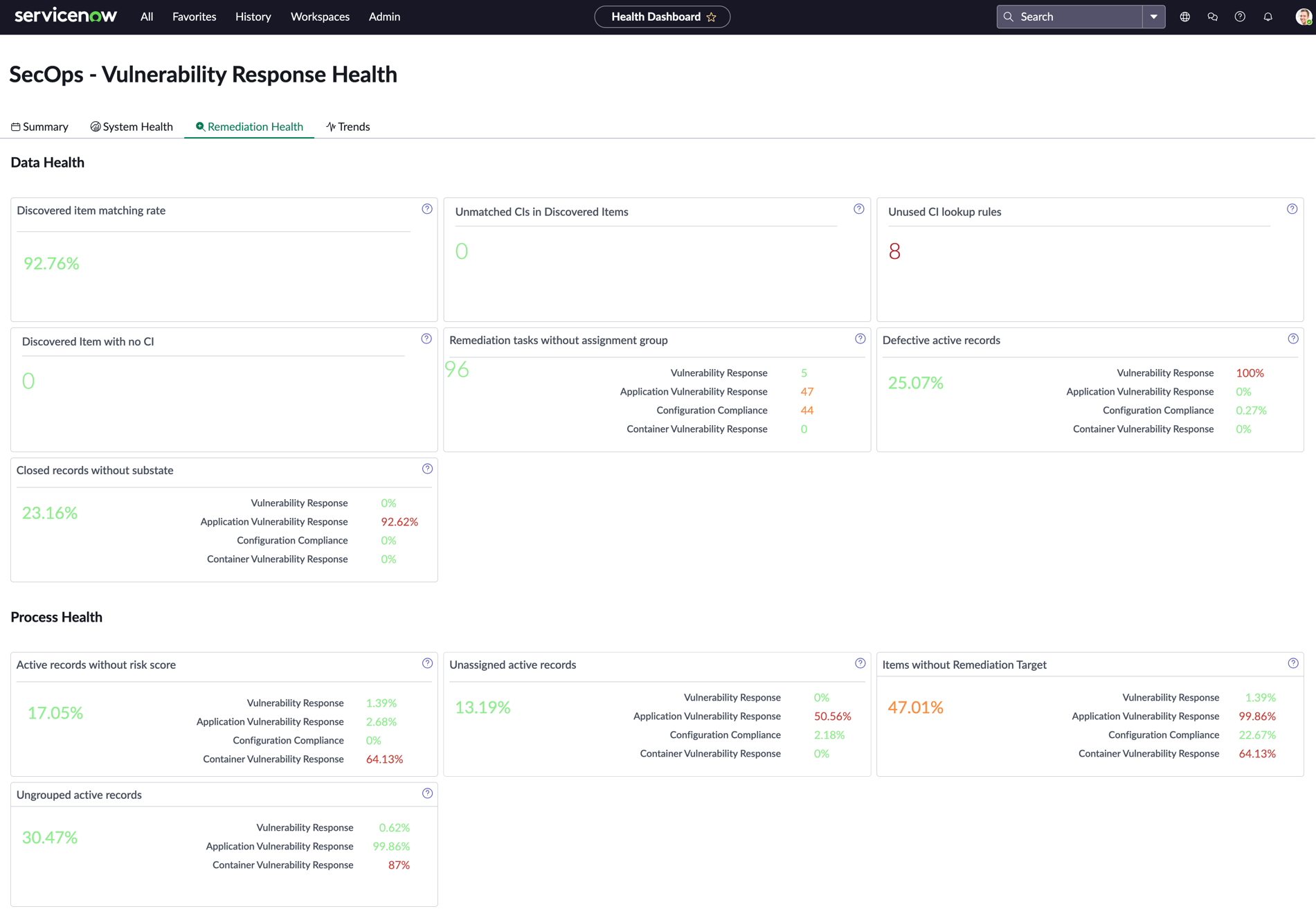Click the Health Dashboard title pill
The width and height of the screenshot is (1316, 918).
662,17
